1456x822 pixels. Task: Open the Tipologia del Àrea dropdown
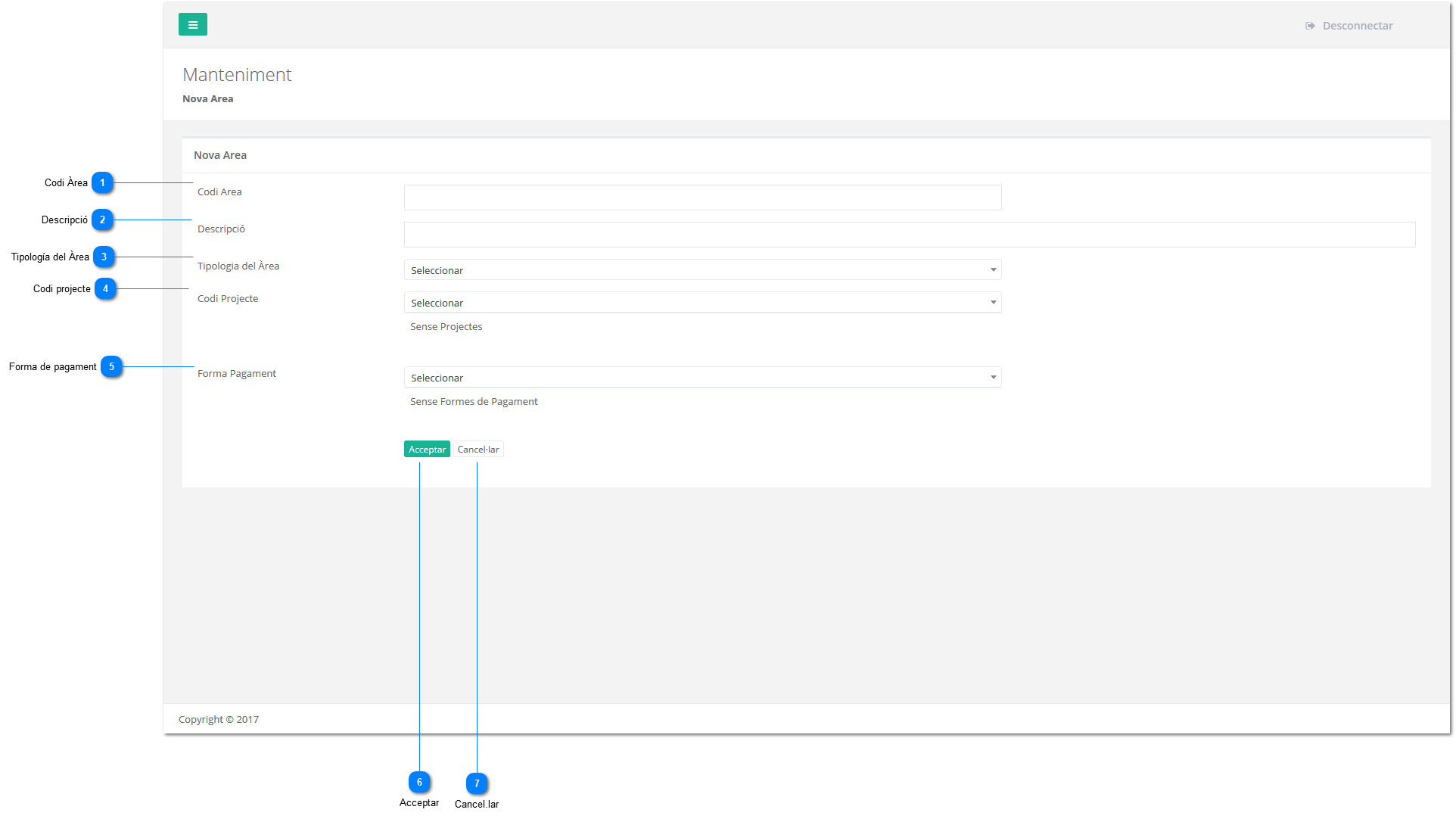702,270
